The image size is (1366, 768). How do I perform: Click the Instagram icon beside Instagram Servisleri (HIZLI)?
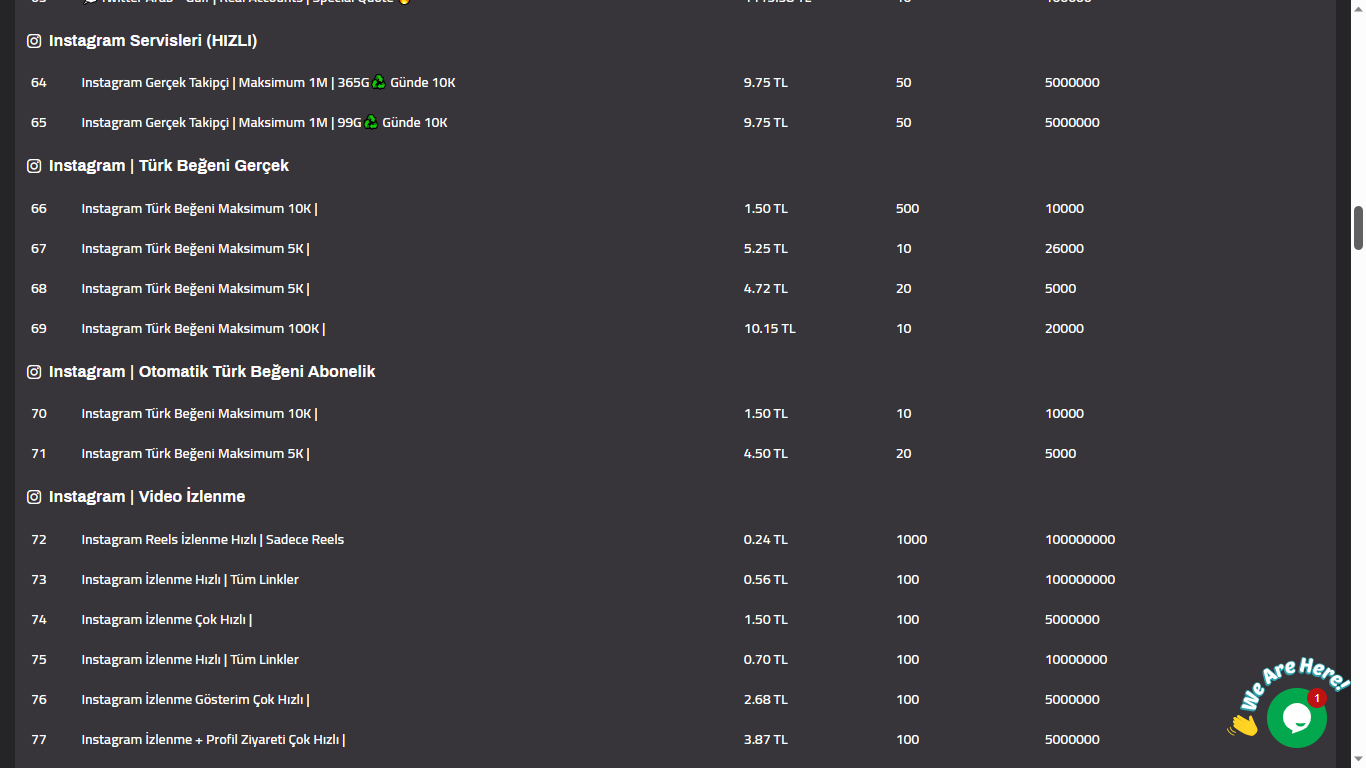pyautogui.click(x=34, y=41)
